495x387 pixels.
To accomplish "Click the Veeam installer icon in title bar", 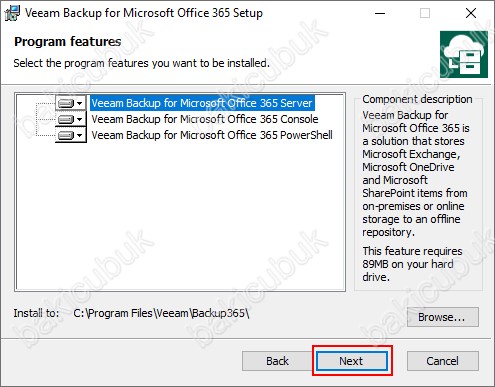I will point(12,13).
